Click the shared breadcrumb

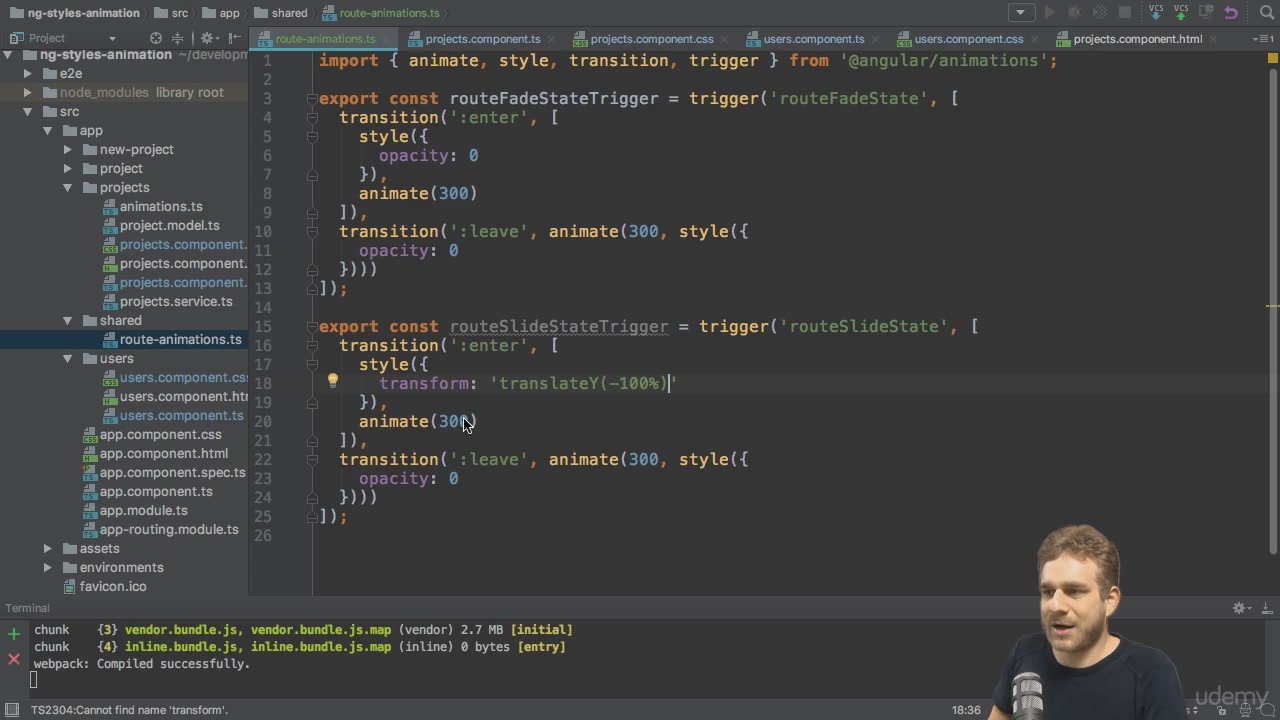pyautogui.click(x=281, y=13)
